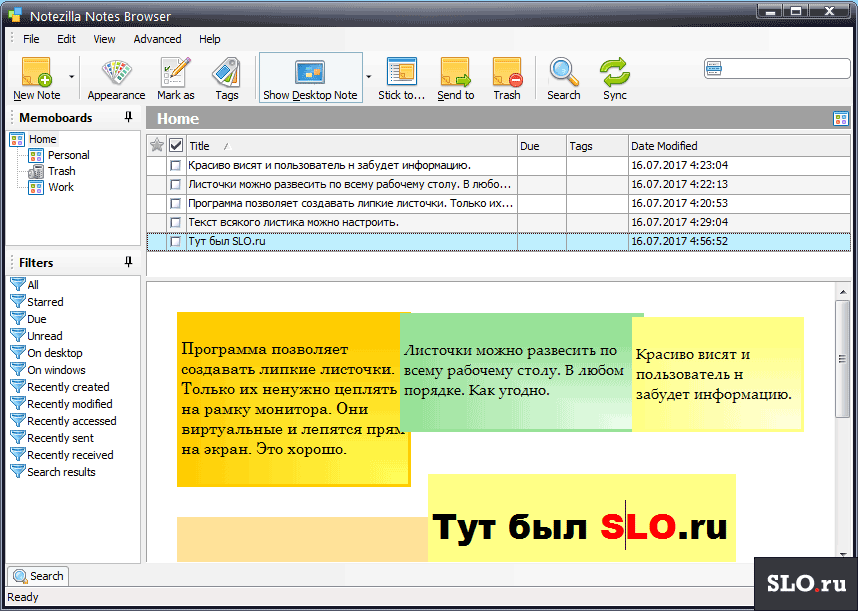Check the box for 'Листочки можно развесить' note

(176, 184)
